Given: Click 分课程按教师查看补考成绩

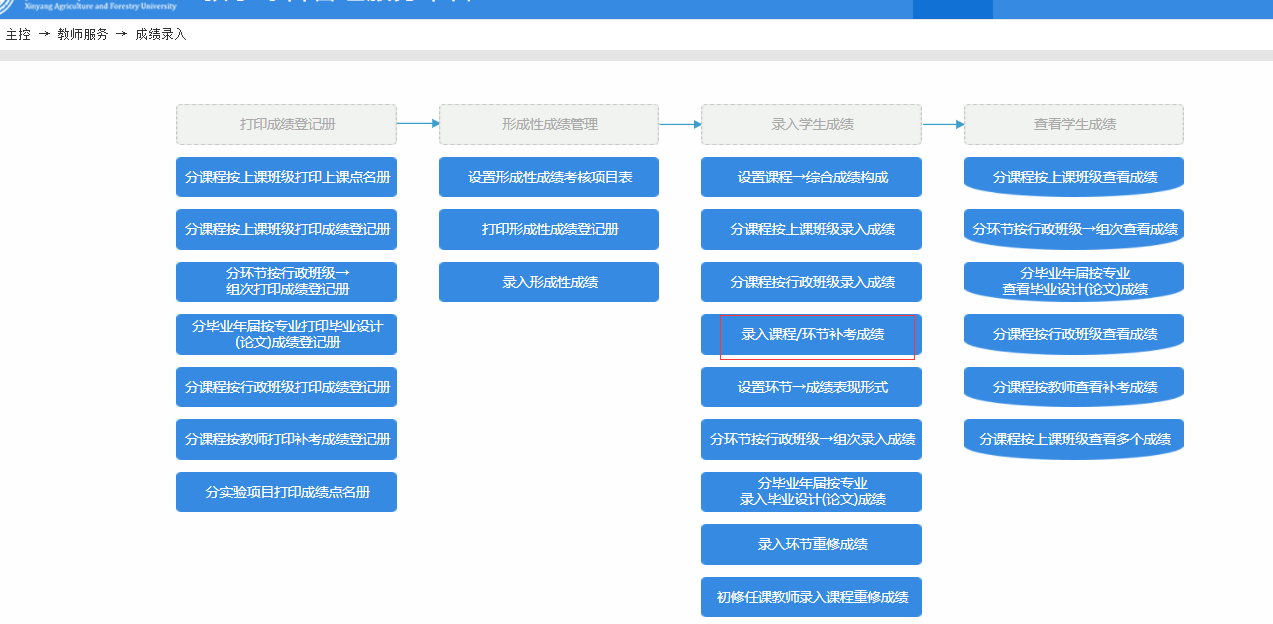Looking at the screenshot, I should tap(1073, 387).
